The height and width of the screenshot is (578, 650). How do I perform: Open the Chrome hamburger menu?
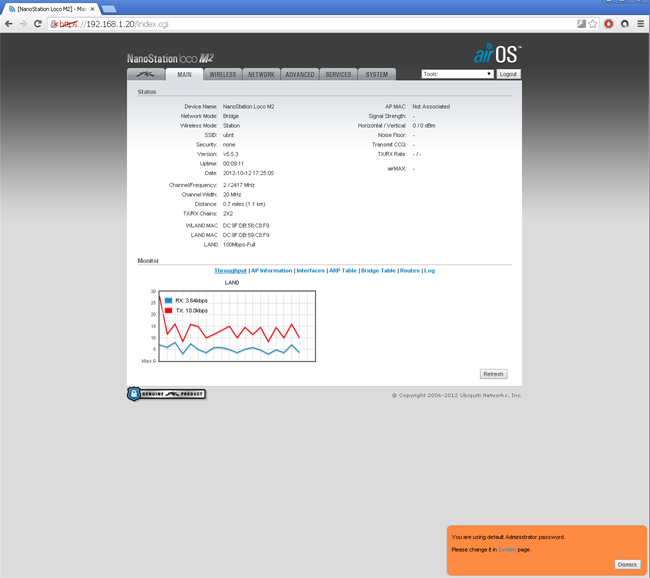tap(640, 24)
